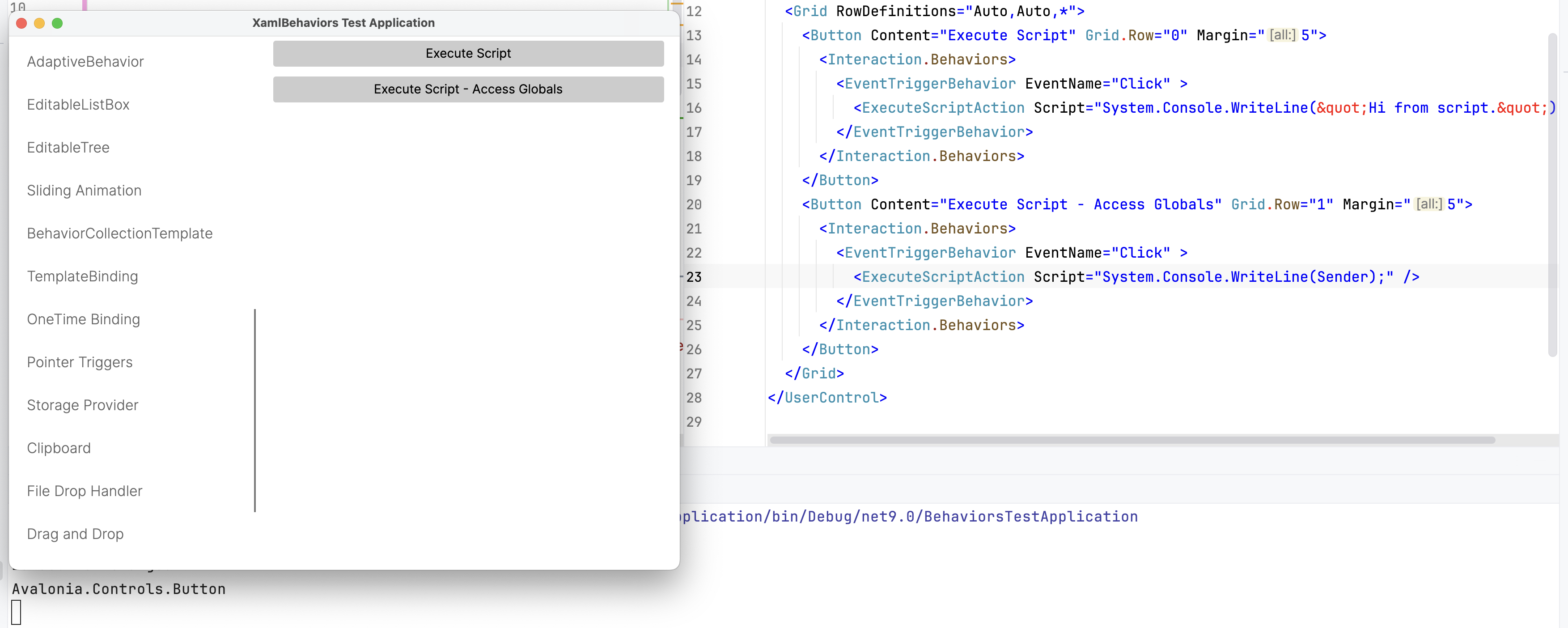This screenshot has height=628, width=1568.
Task: Close the XamlBehaviors Test Application window
Action: pyautogui.click(x=21, y=23)
